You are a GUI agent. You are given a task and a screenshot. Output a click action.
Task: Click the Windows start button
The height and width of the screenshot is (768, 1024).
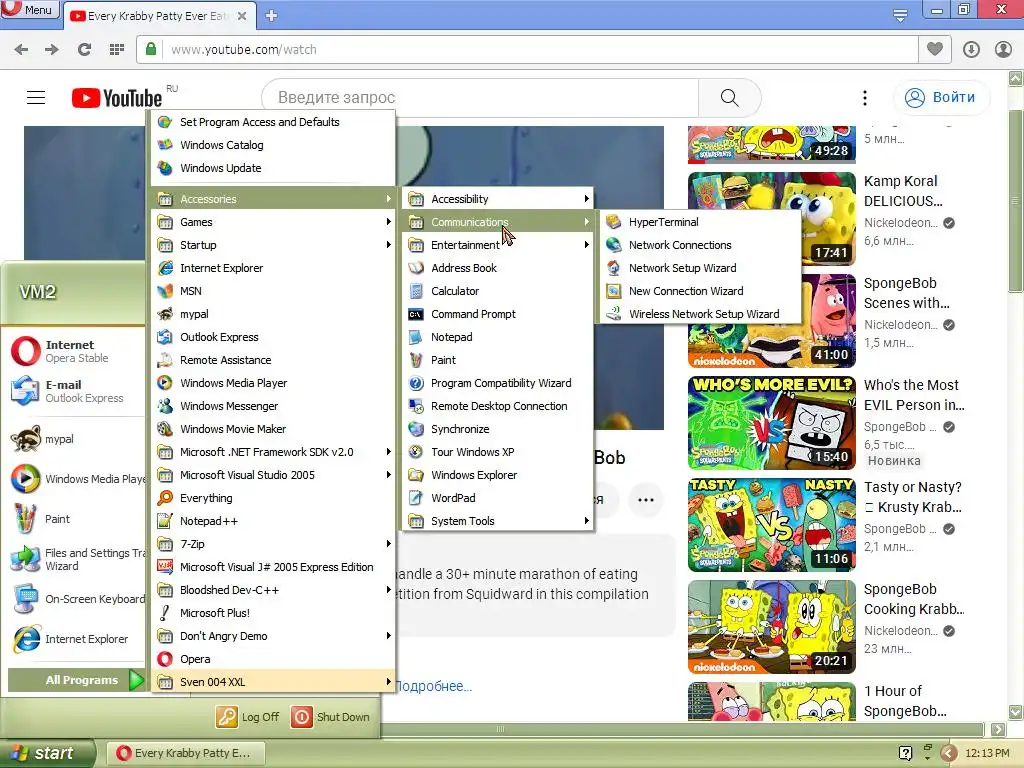[46, 753]
